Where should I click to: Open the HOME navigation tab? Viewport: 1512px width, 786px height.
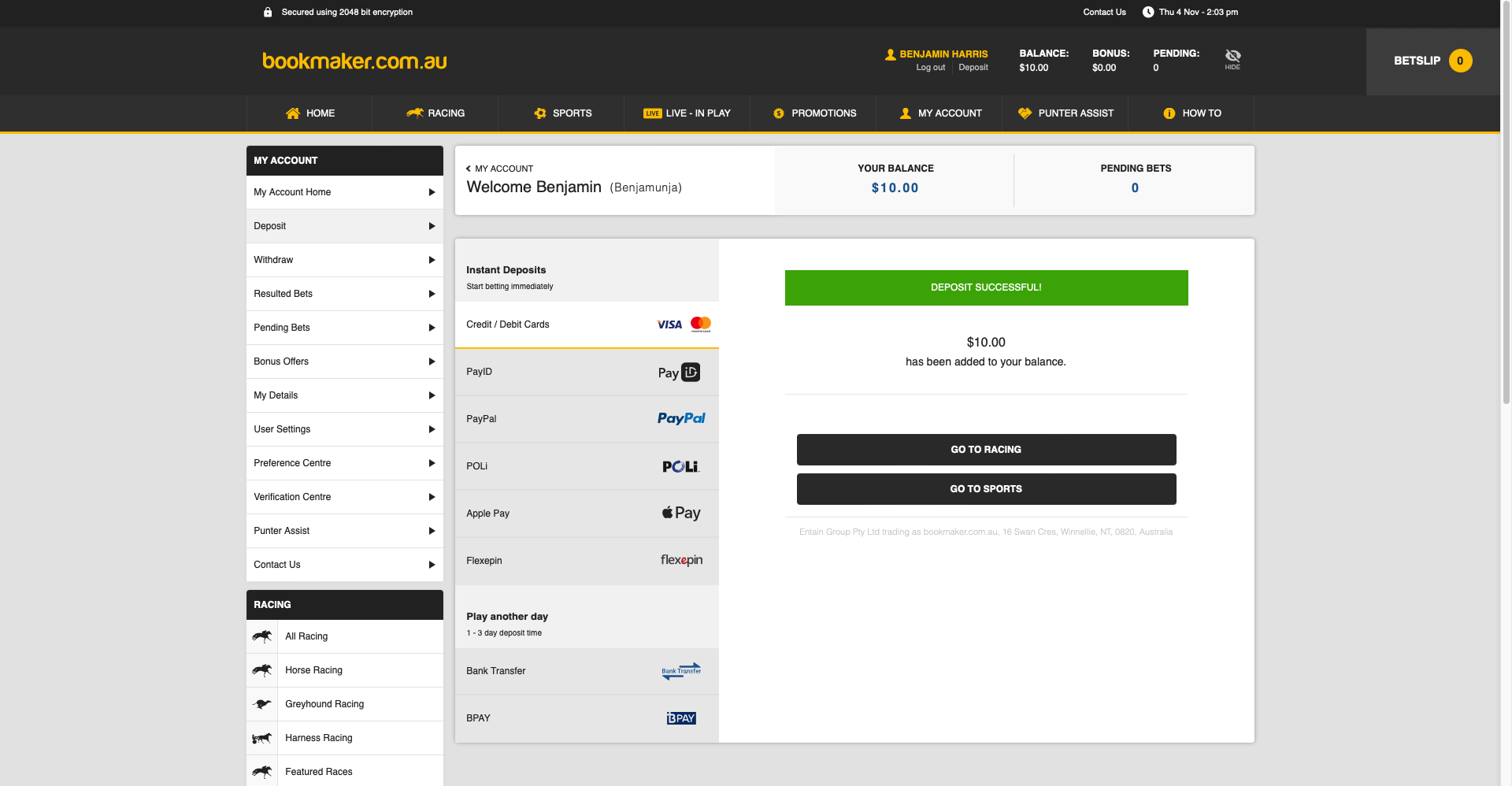[x=309, y=113]
